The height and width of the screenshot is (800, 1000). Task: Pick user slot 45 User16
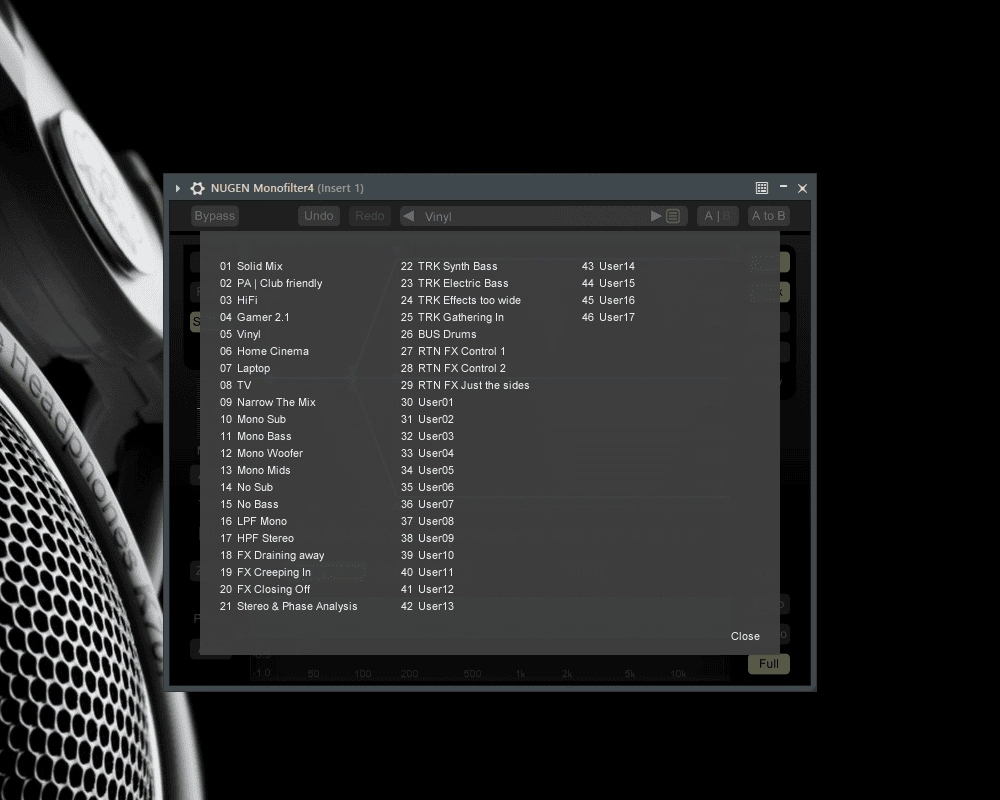(x=608, y=300)
